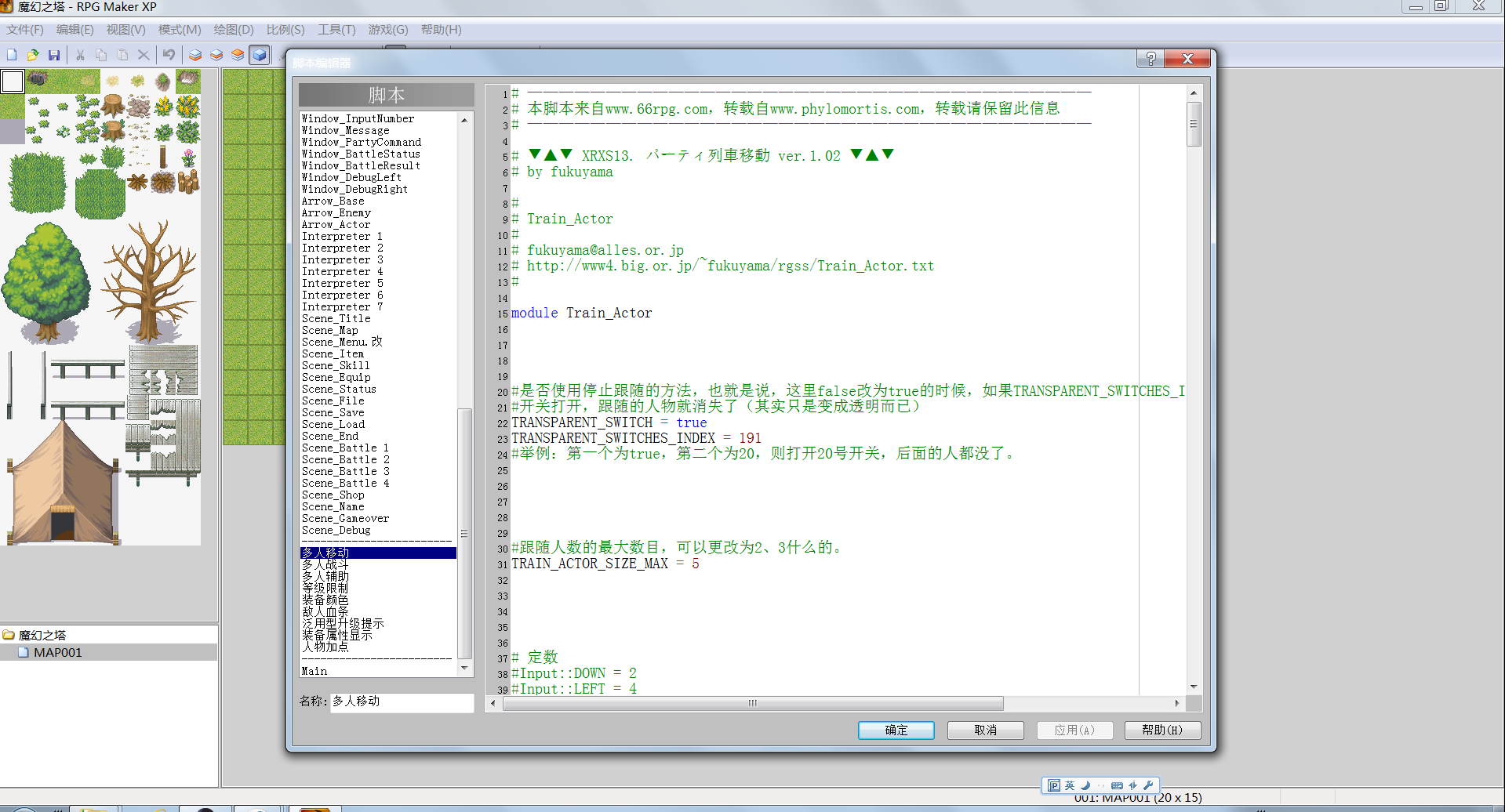Confirm with the 确定 button

click(896, 730)
